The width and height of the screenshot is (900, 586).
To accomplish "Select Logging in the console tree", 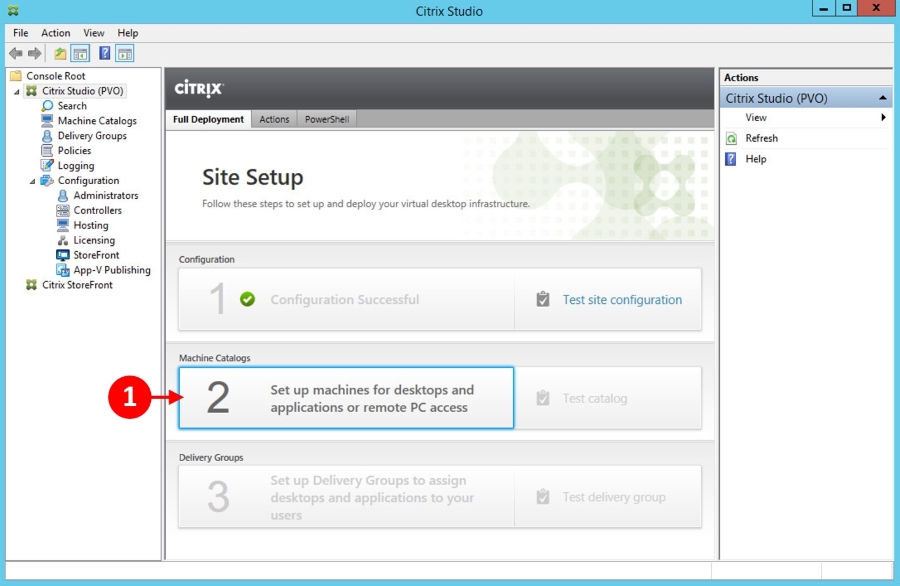I will pyautogui.click(x=76, y=165).
